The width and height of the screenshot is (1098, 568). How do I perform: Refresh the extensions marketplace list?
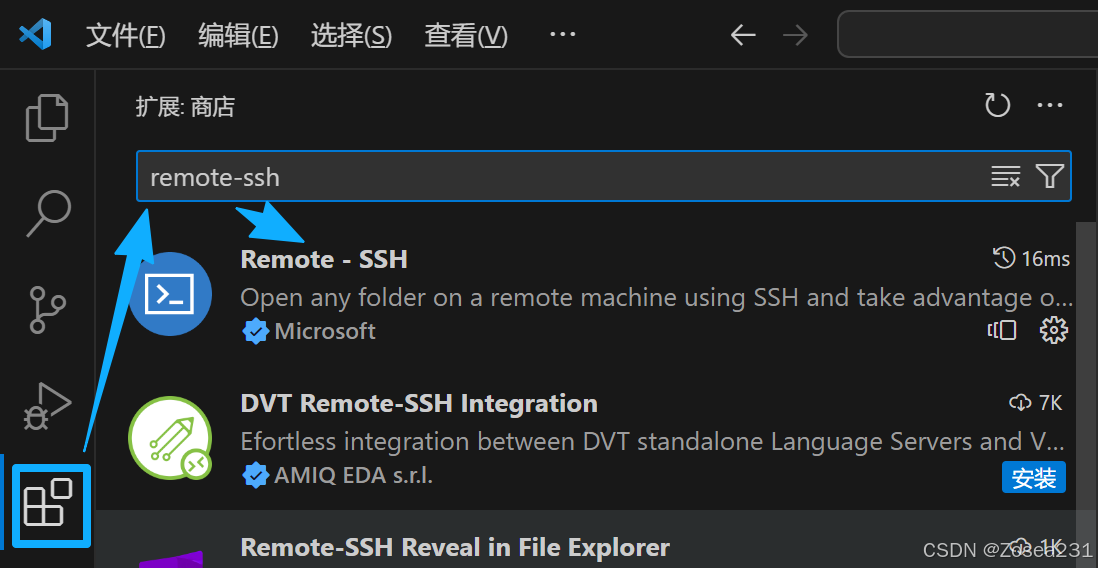click(x=997, y=106)
